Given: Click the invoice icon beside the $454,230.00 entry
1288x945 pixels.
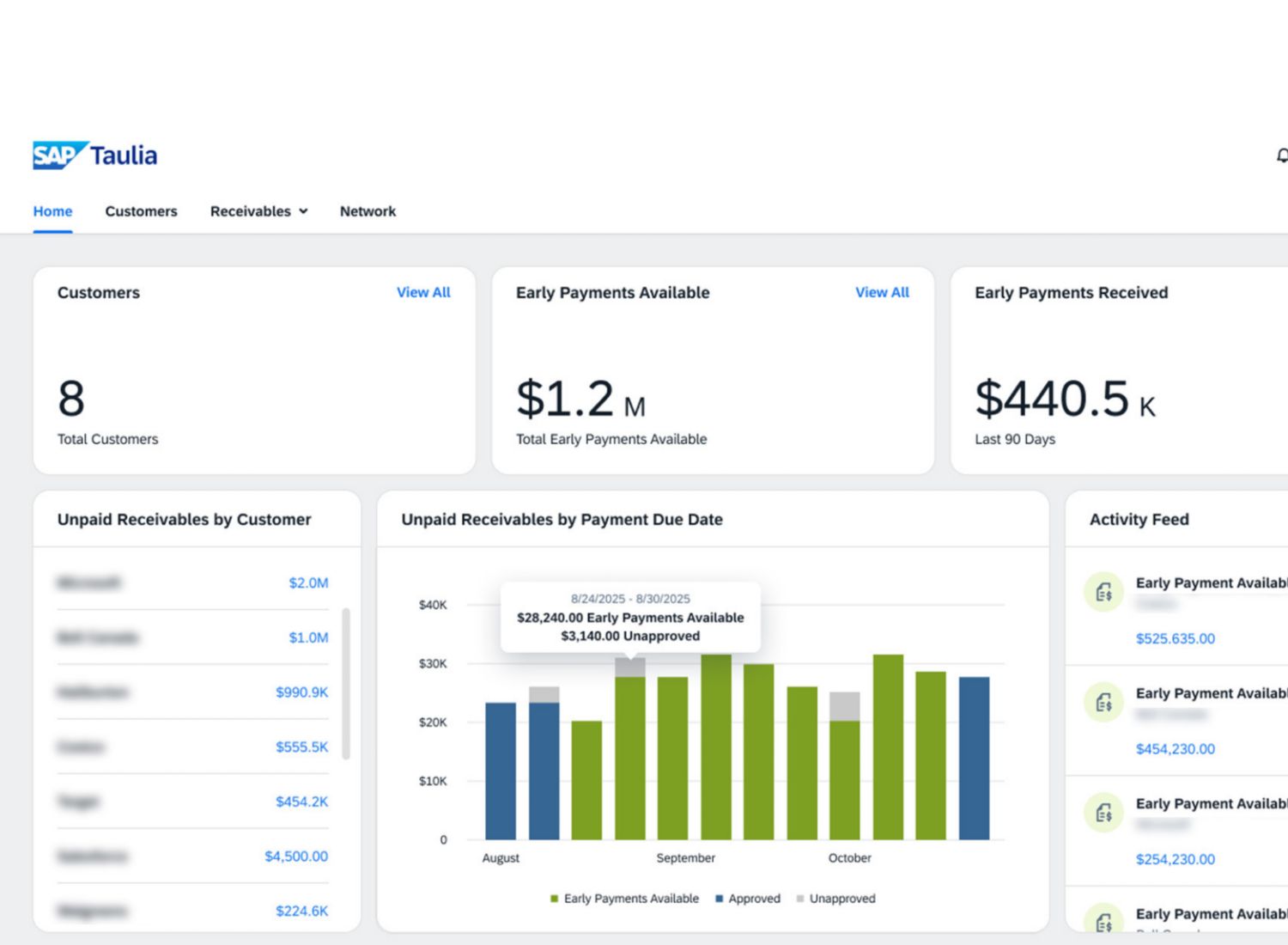Looking at the screenshot, I should [x=1104, y=703].
